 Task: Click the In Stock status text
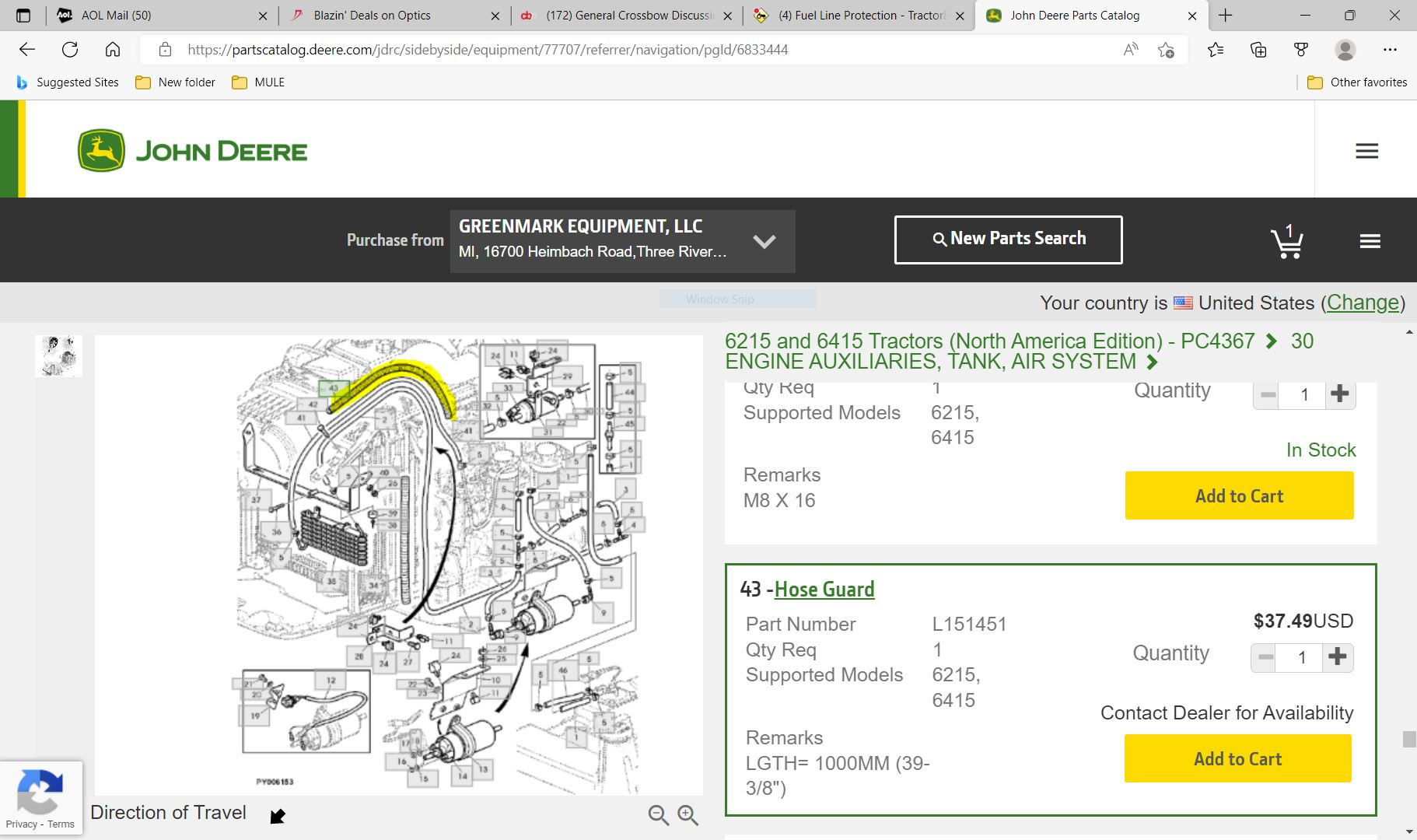pos(1321,450)
